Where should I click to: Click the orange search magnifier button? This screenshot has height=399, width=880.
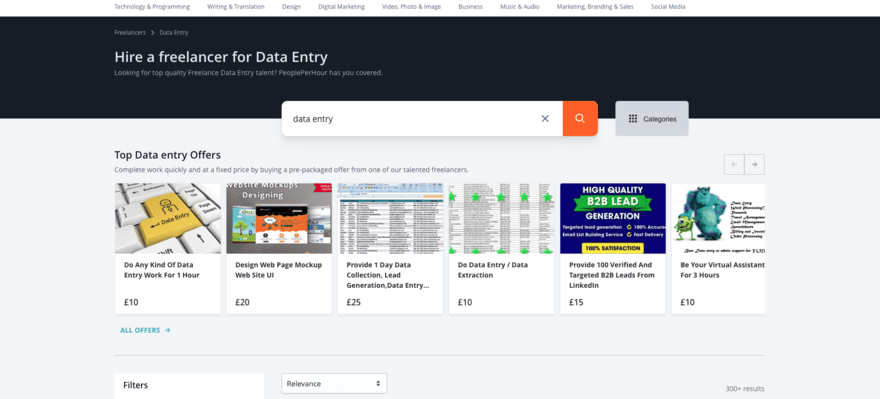(x=580, y=118)
